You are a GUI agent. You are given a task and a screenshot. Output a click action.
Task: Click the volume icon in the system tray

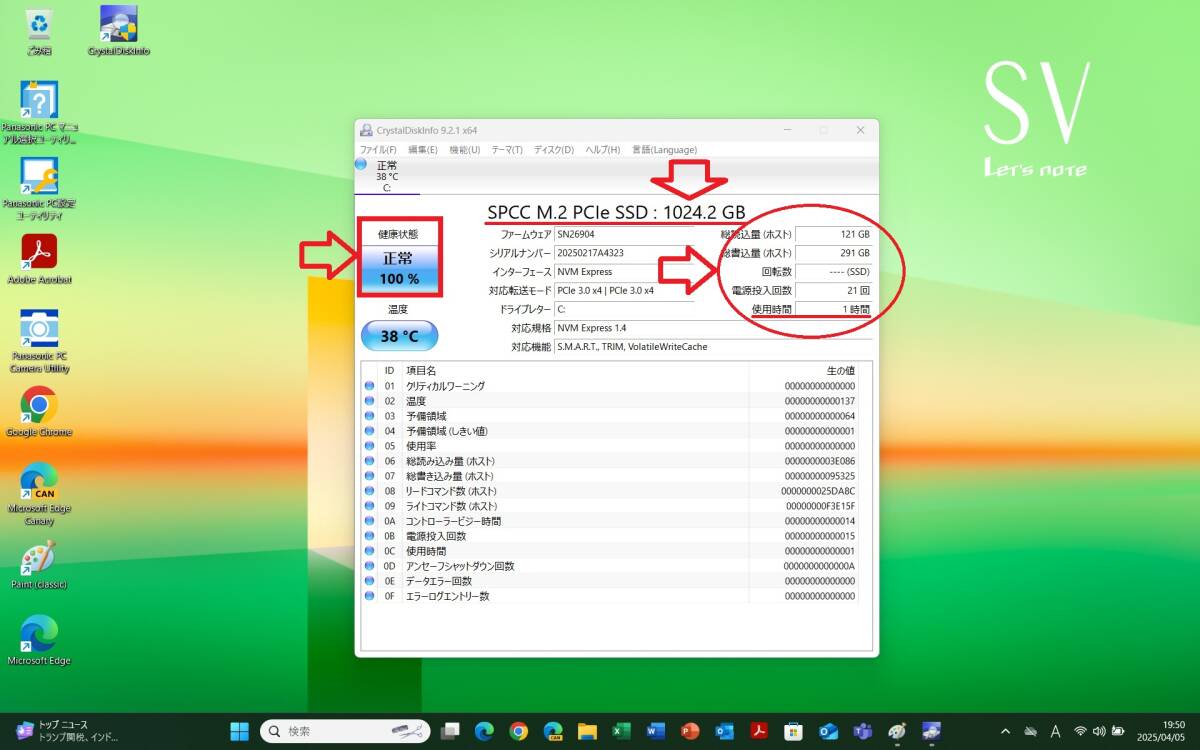click(1099, 731)
